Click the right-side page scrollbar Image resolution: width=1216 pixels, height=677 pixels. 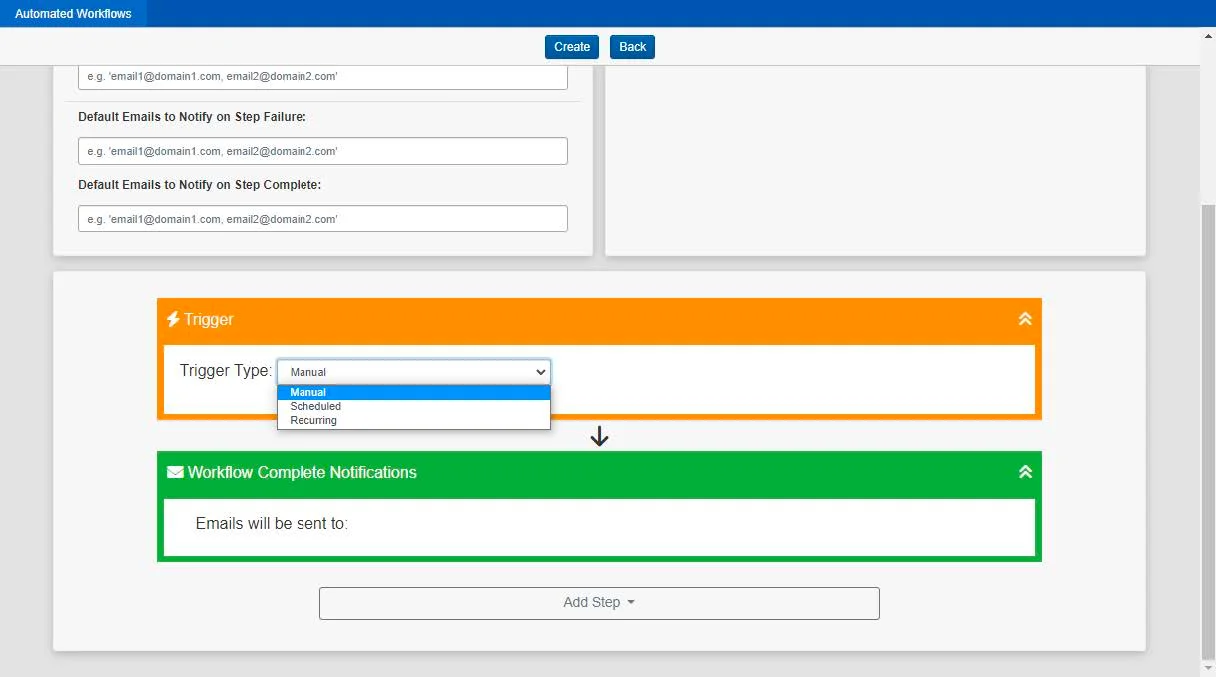(x=1206, y=400)
